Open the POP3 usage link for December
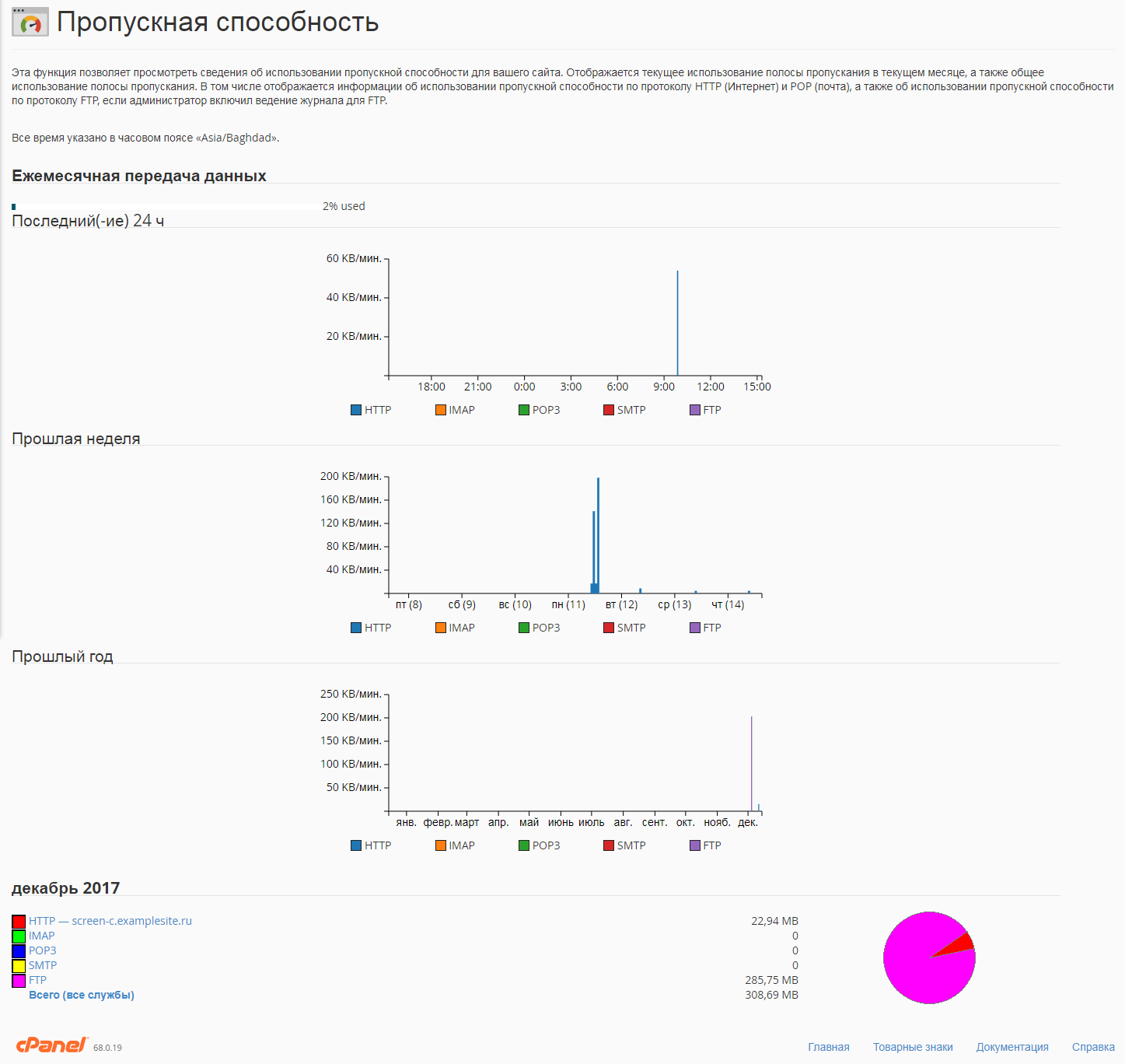This screenshot has width=1125, height=1064. (x=43, y=950)
